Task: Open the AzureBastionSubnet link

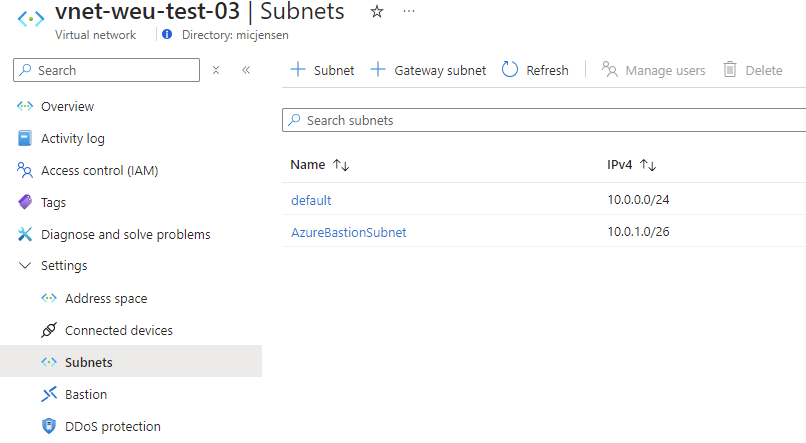Action: [x=348, y=233]
